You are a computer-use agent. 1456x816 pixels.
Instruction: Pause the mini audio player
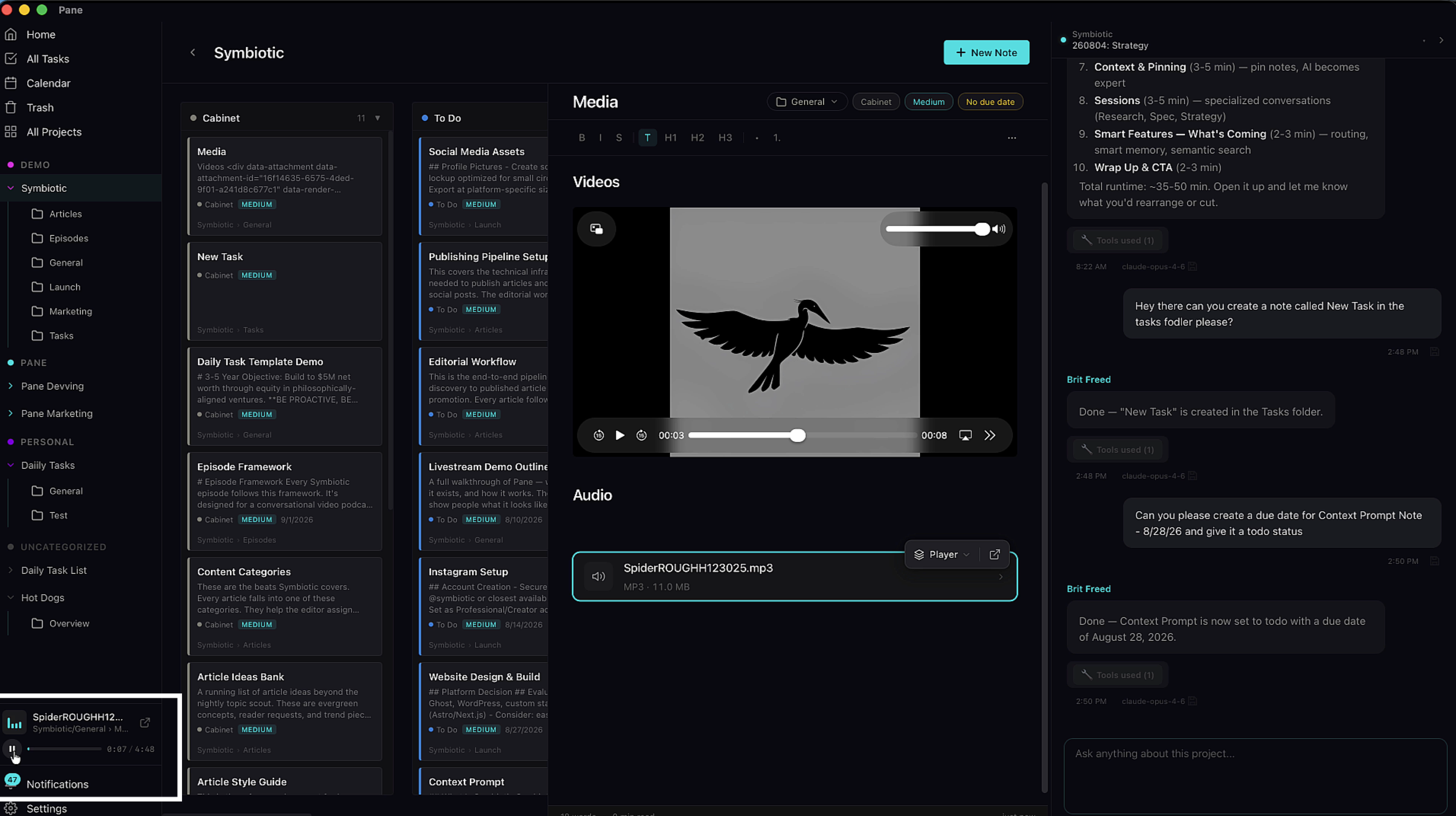pos(12,749)
